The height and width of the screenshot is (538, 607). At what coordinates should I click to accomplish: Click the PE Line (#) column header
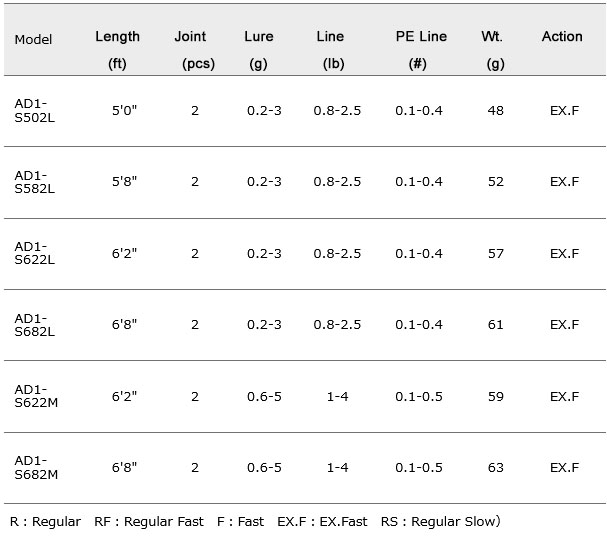coord(421,50)
